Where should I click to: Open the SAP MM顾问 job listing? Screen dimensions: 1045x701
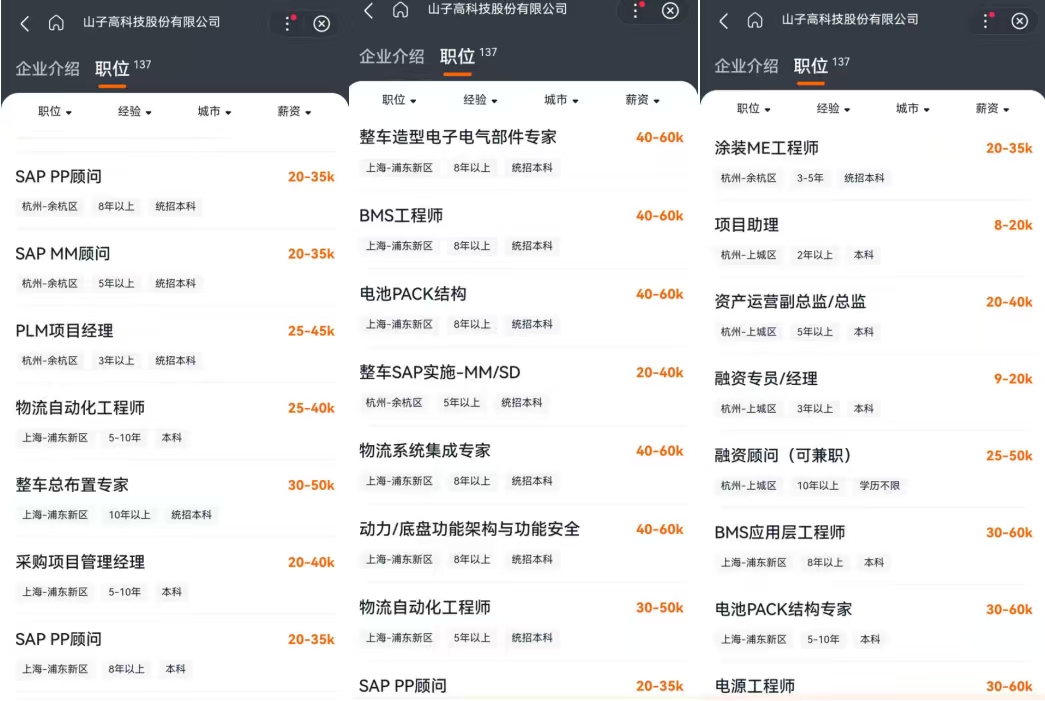point(175,268)
